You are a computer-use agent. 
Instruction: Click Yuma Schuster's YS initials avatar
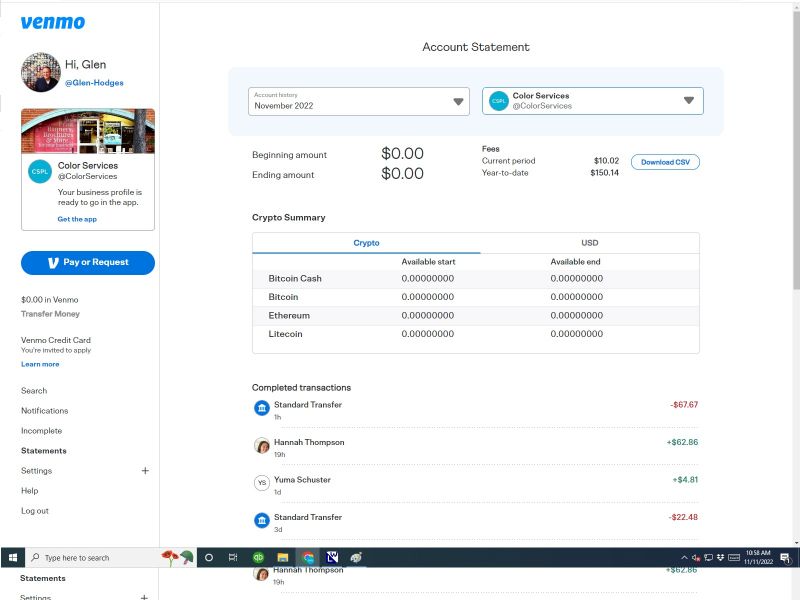coord(262,483)
